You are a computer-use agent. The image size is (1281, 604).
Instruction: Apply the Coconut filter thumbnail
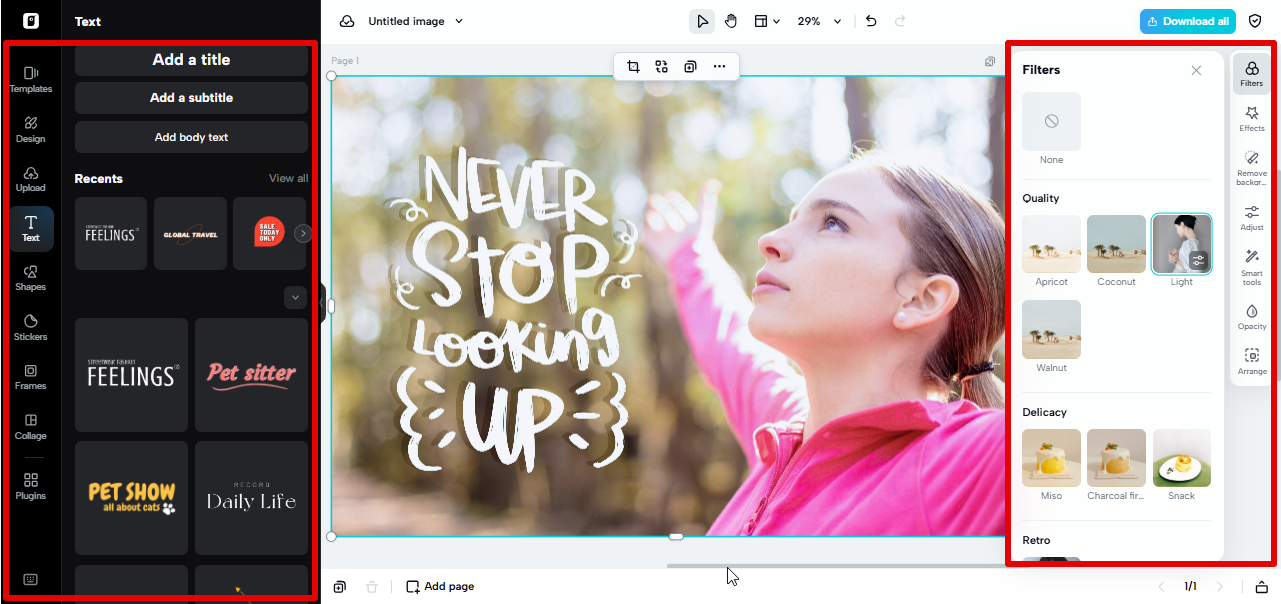(1116, 243)
